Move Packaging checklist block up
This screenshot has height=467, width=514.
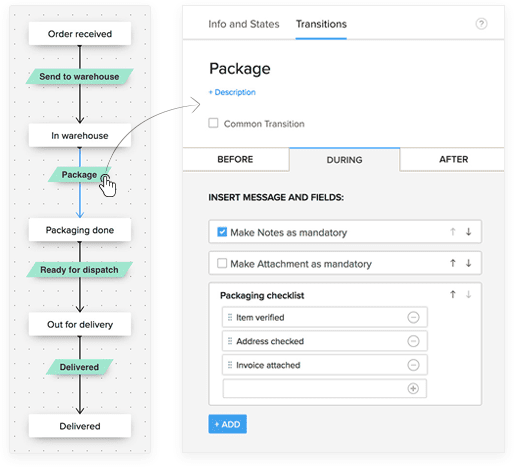click(453, 294)
